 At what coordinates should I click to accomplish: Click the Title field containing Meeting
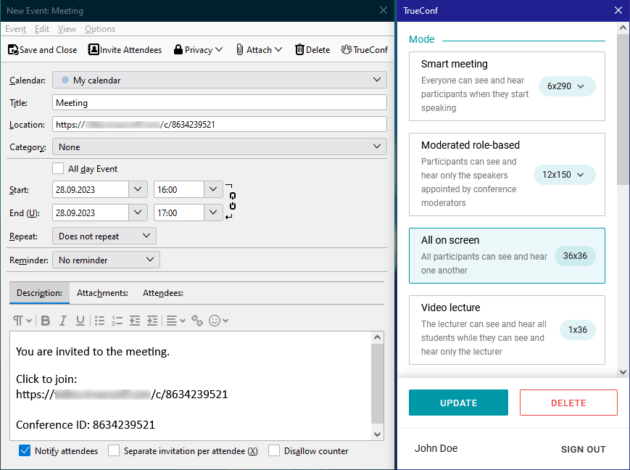click(219, 102)
